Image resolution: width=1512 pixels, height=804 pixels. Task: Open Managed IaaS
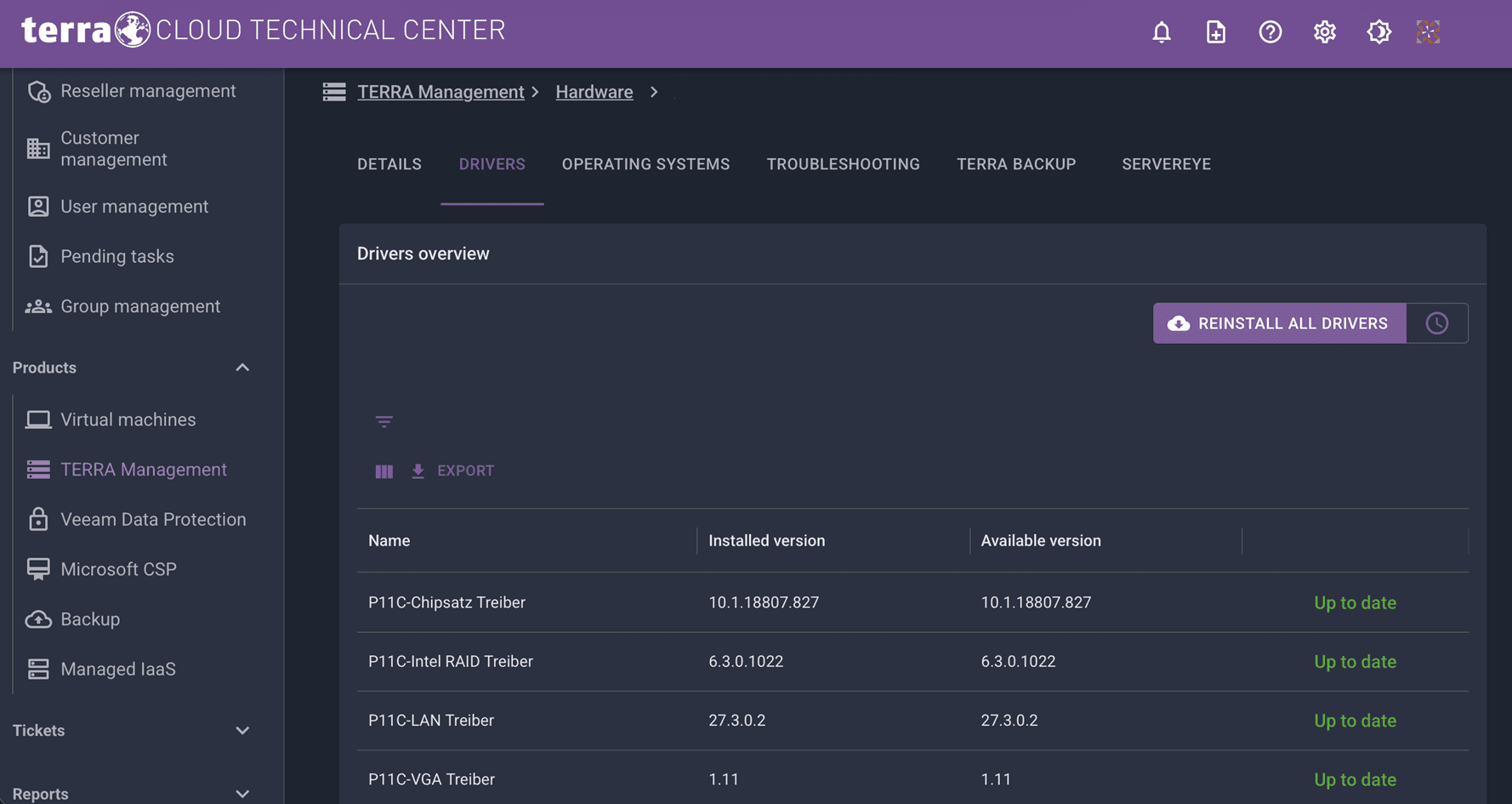(x=118, y=669)
